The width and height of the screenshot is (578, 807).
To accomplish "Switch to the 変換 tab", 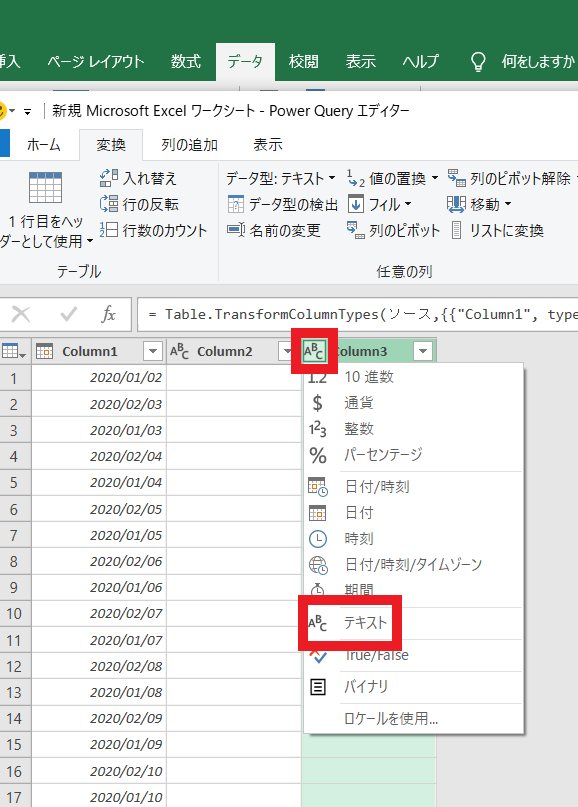I will click(x=111, y=145).
